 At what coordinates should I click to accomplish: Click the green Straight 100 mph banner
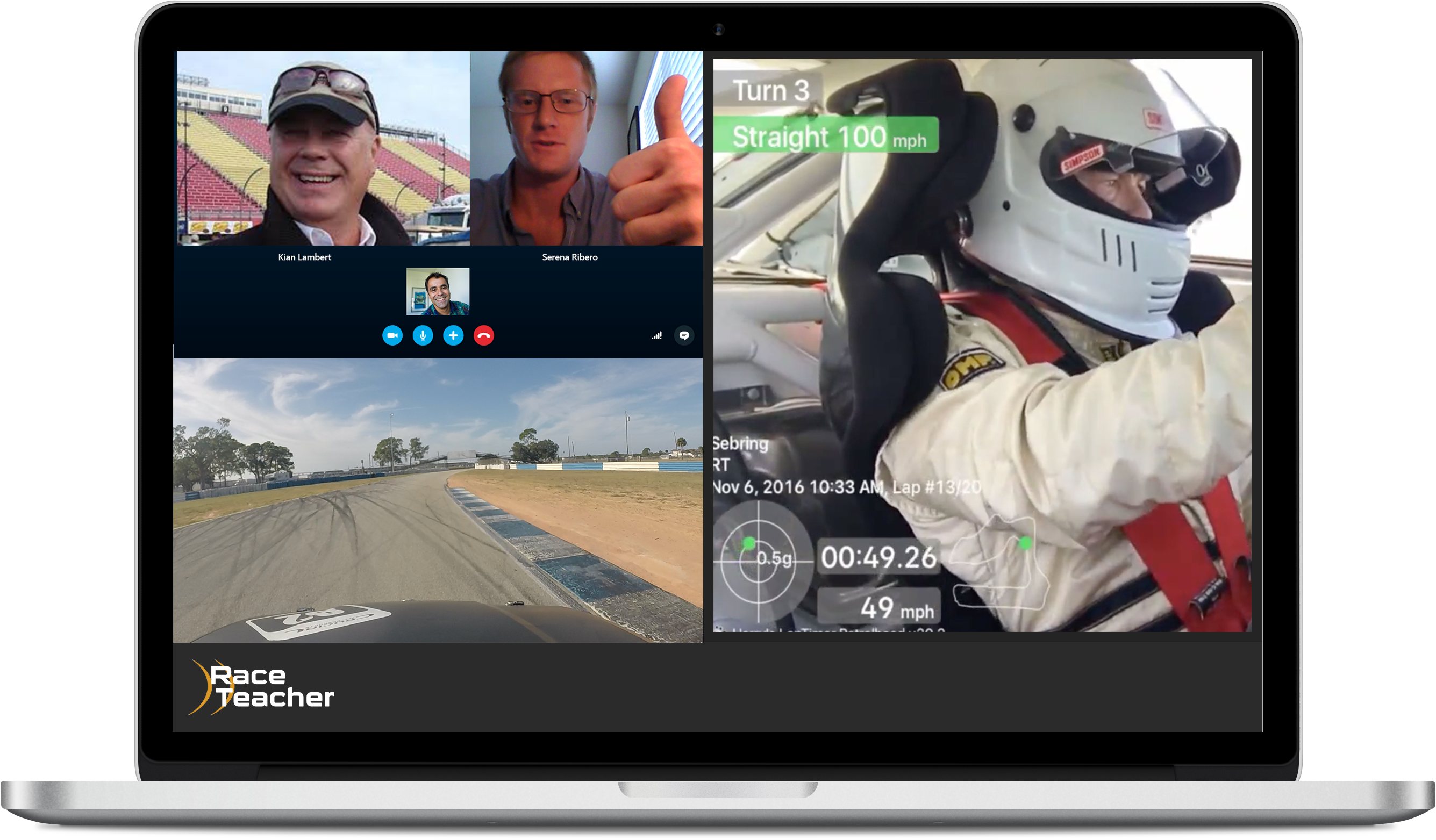pos(827,135)
